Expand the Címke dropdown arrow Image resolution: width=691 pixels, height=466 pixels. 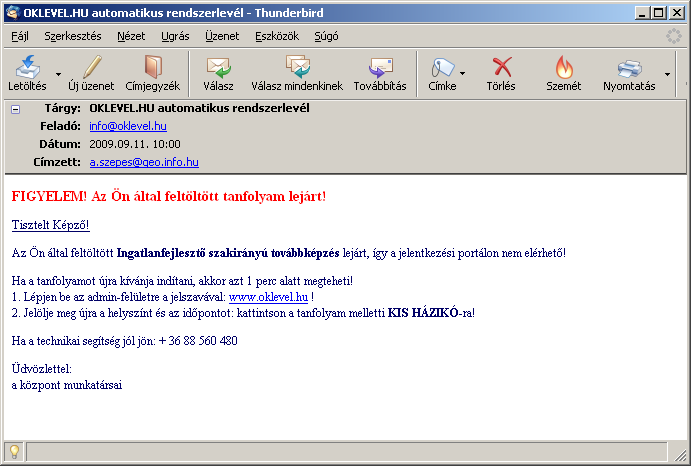click(x=462, y=73)
